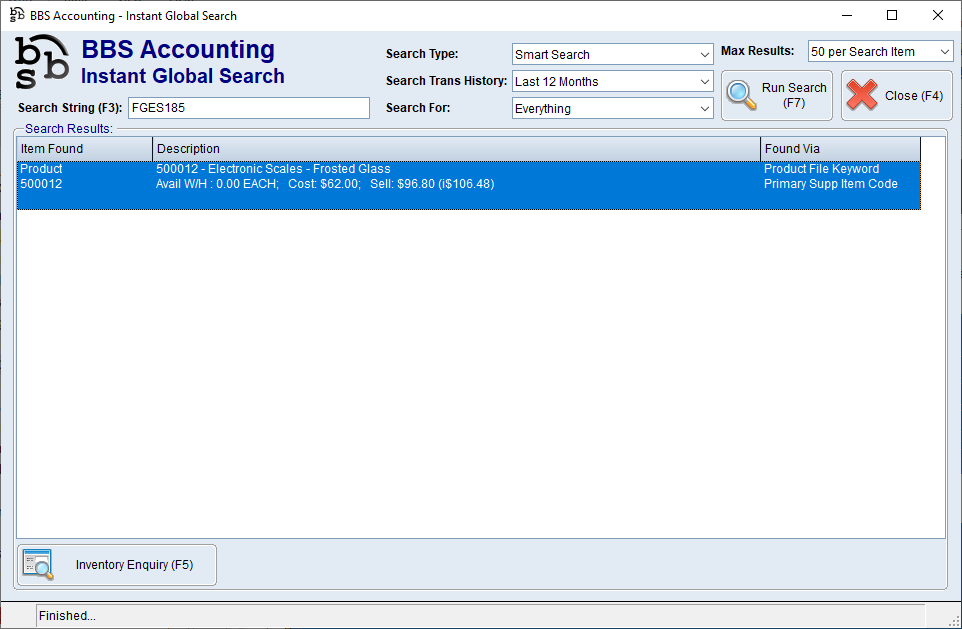
Task: Sort by the Item Found column header
Action: click(x=84, y=148)
